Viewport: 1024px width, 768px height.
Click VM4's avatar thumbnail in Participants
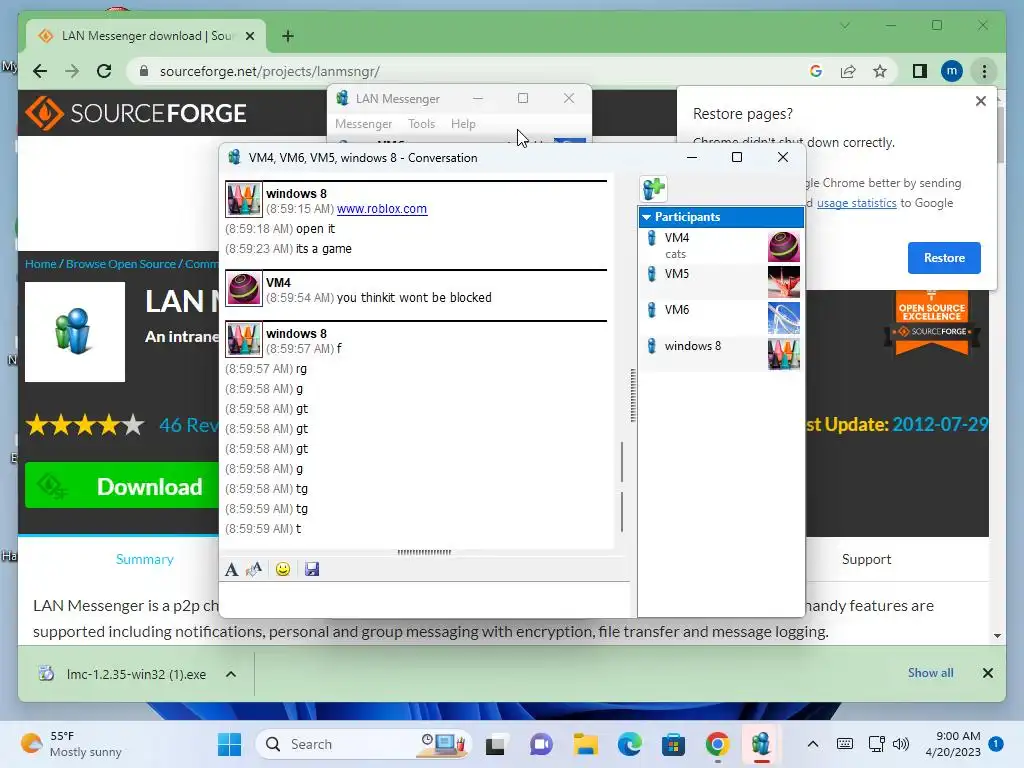coord(784,246)
